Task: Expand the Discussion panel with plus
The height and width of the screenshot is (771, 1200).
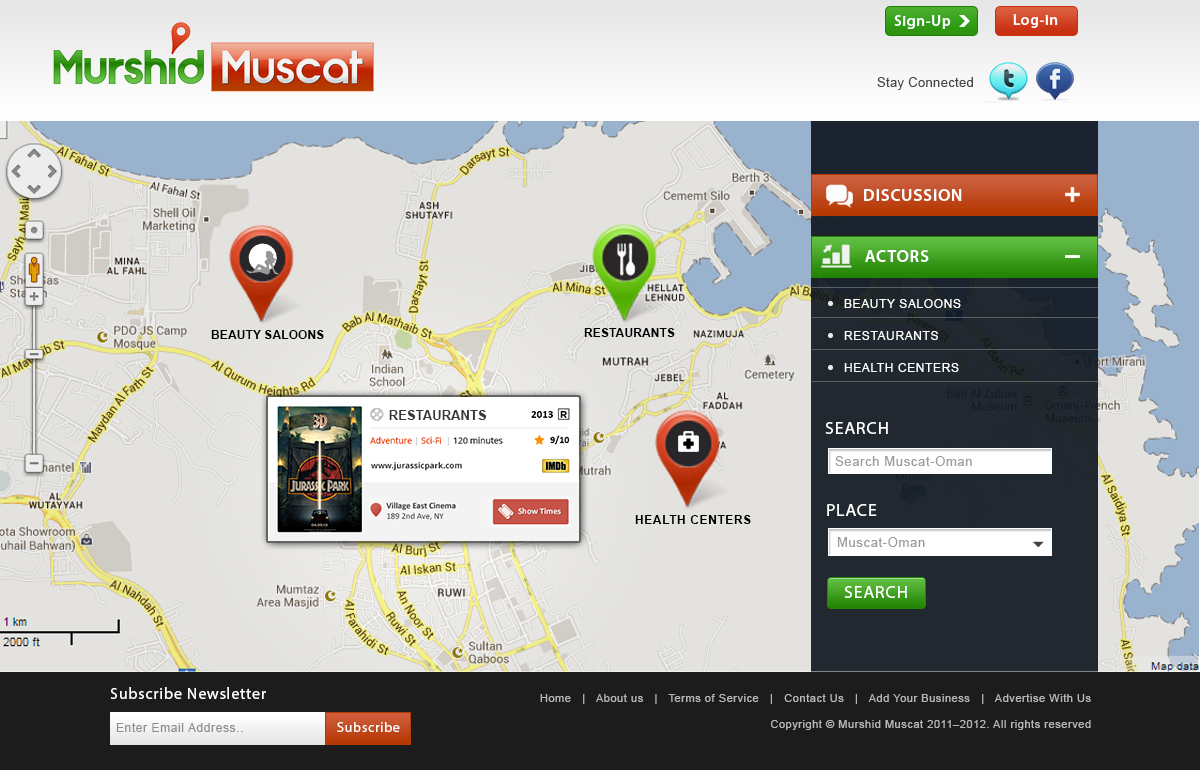Action: coord(1072,195)
